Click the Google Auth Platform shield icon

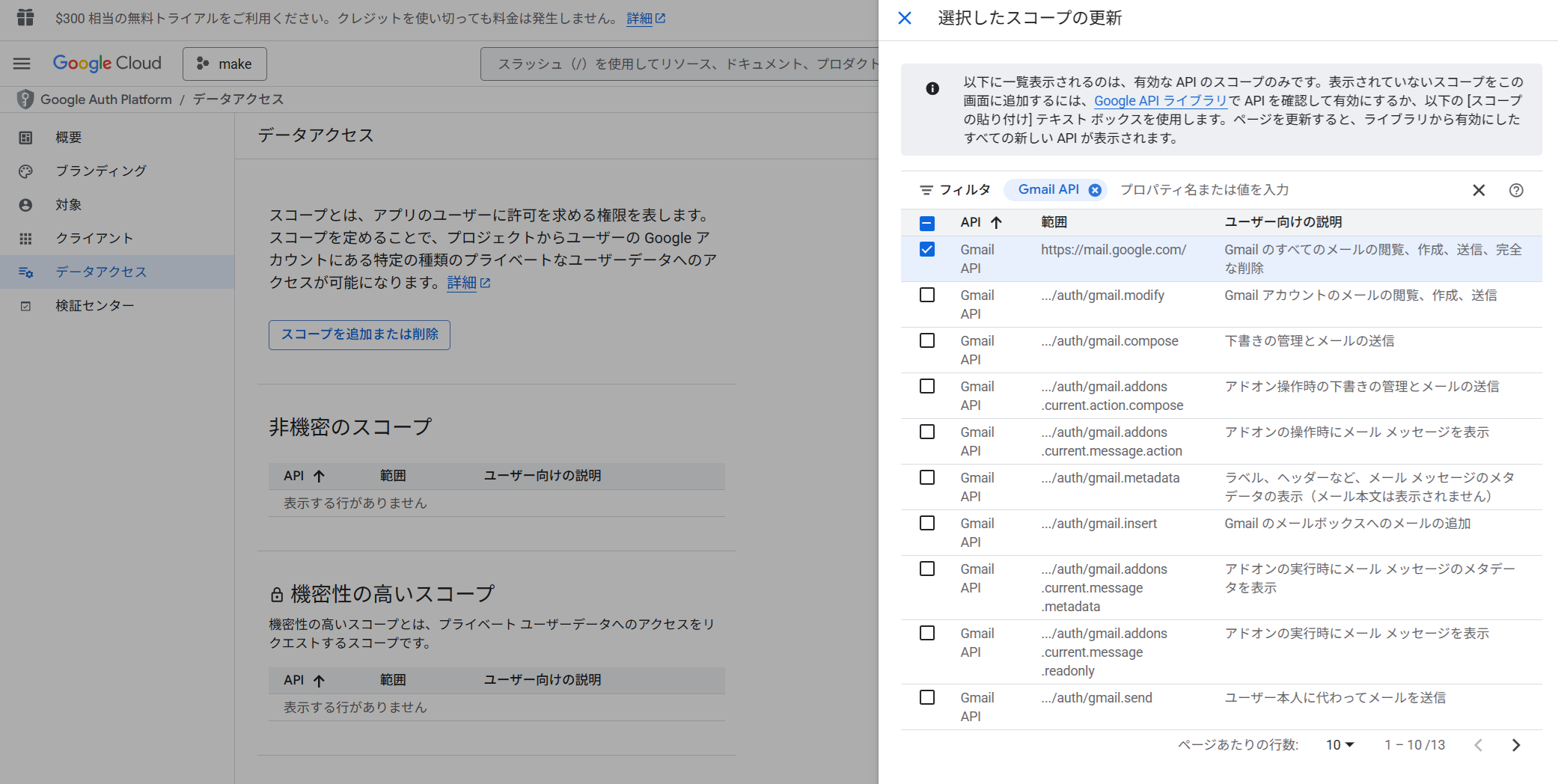[25, 99]
